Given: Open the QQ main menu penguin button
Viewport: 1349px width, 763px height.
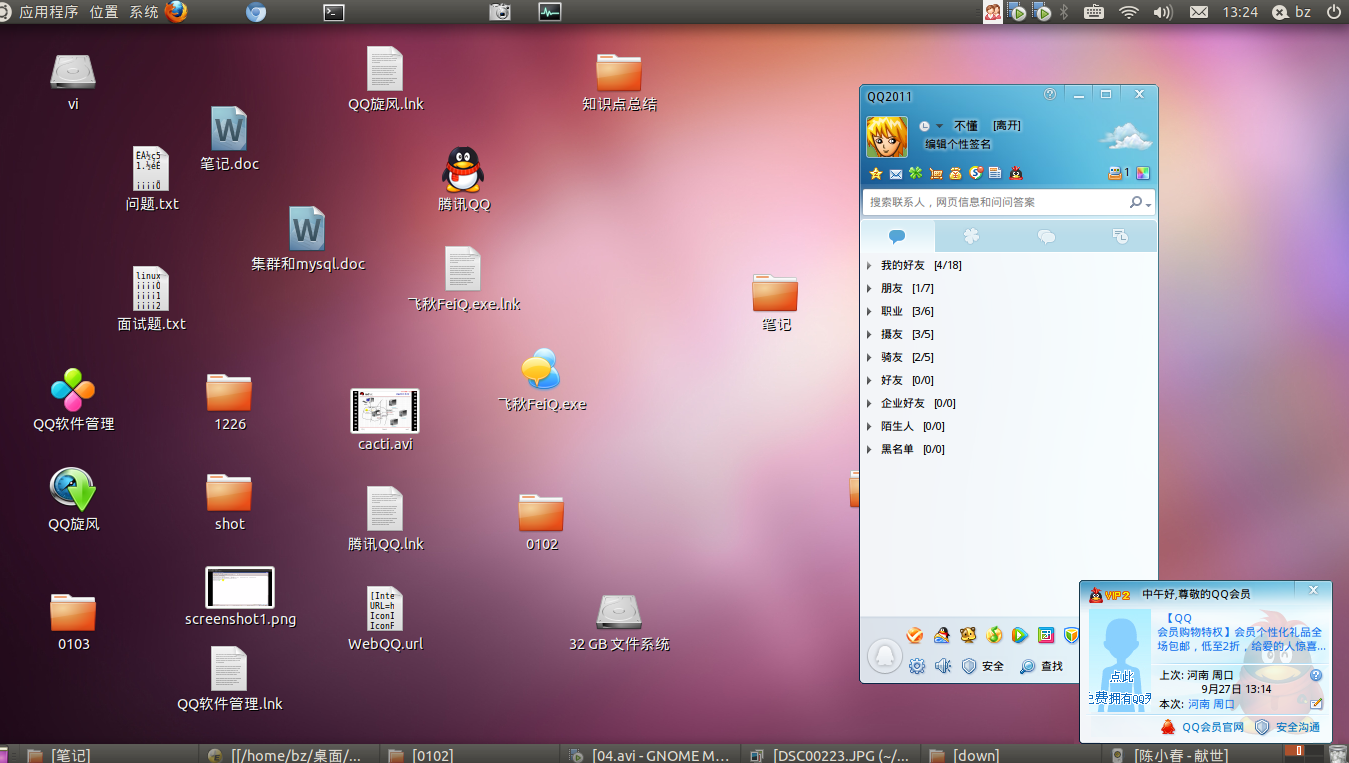Looking at the screenshot, I should [x=883, y=656].
